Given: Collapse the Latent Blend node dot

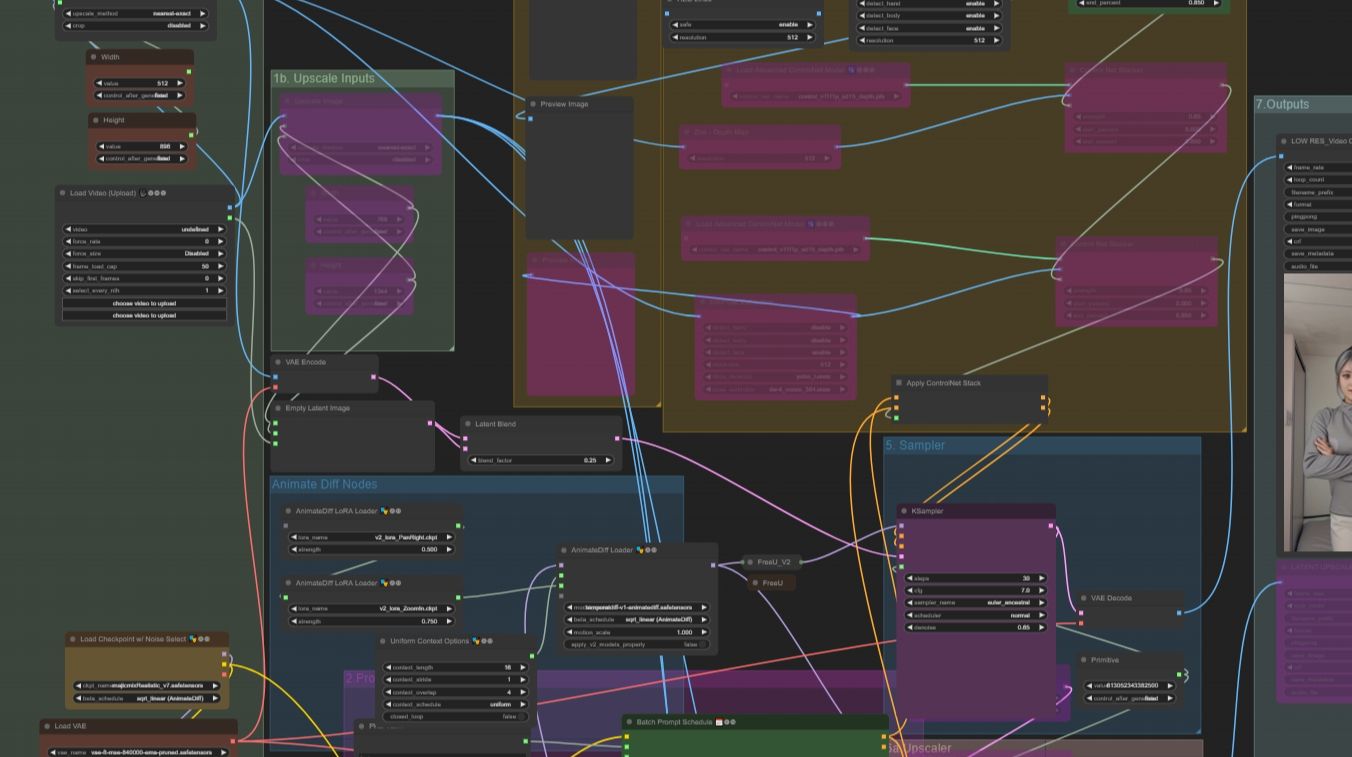Looking at the screenshot, I should point(467,424).
